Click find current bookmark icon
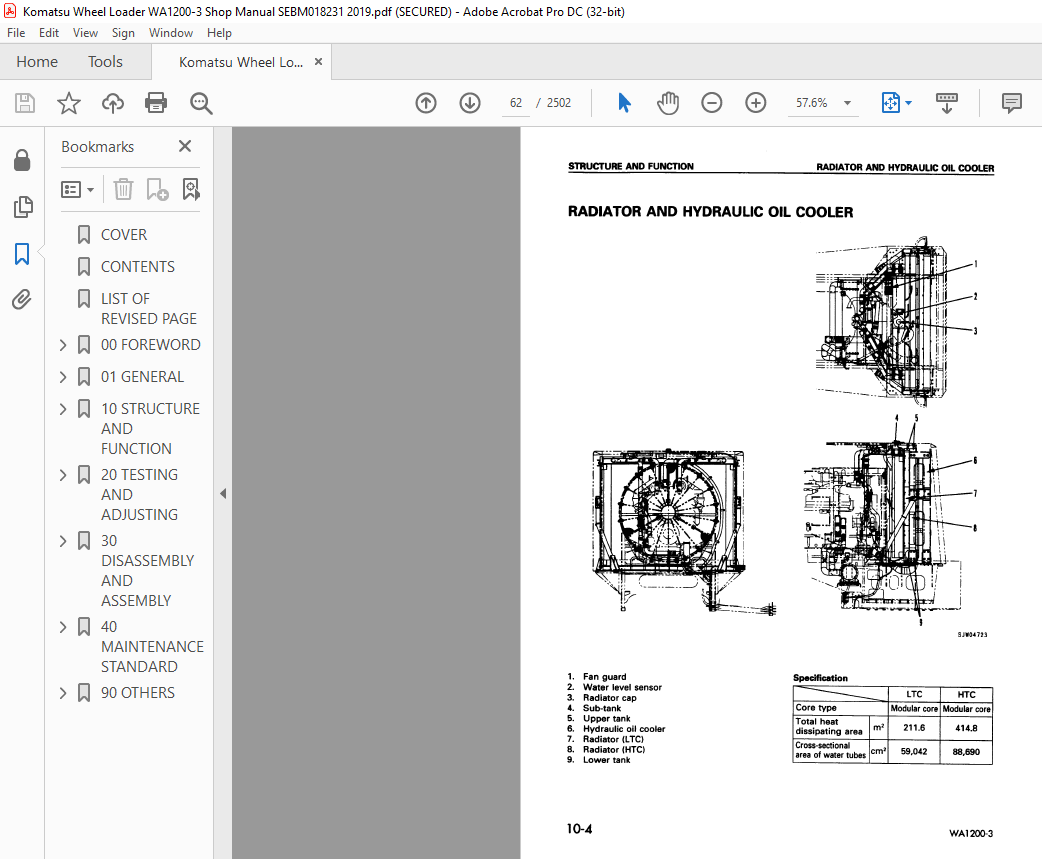Screen dimensions: 1042x859 191,190
